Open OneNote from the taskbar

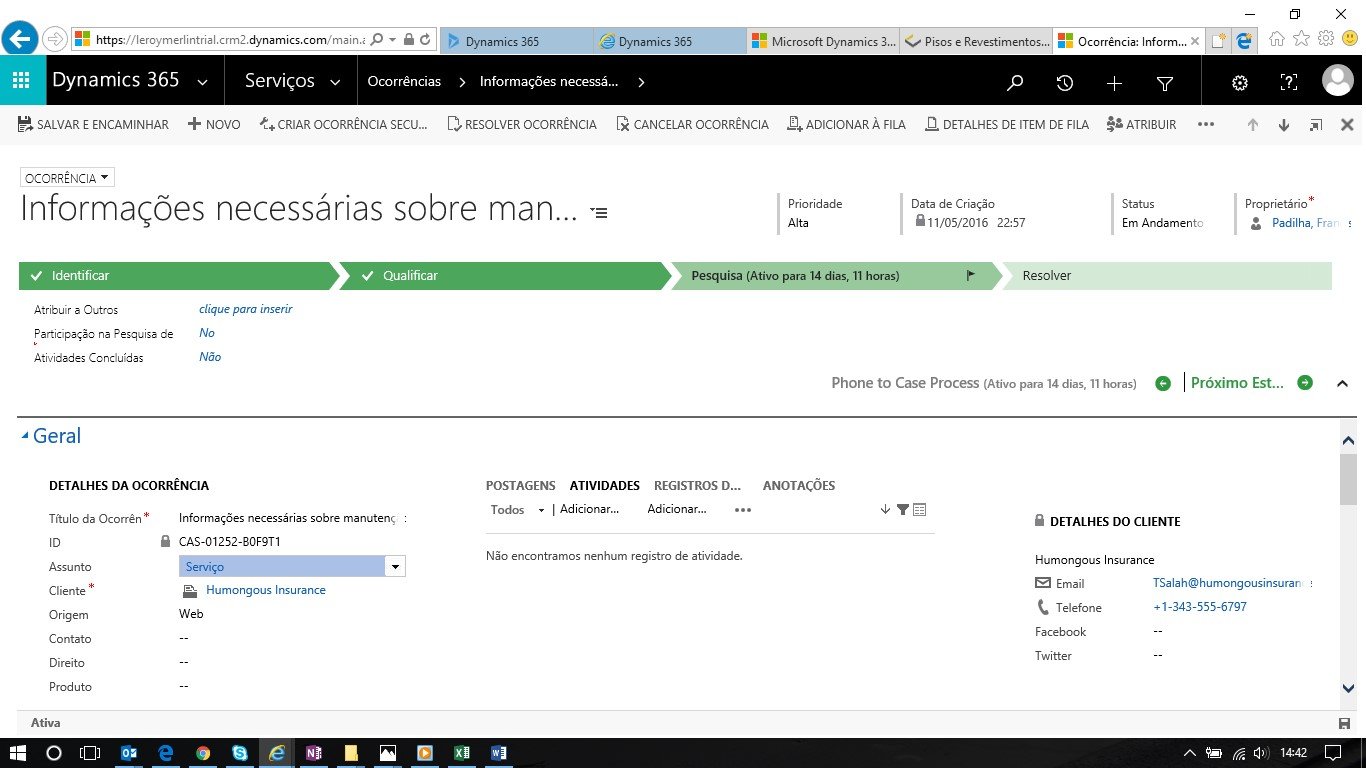tap(314, 753)
